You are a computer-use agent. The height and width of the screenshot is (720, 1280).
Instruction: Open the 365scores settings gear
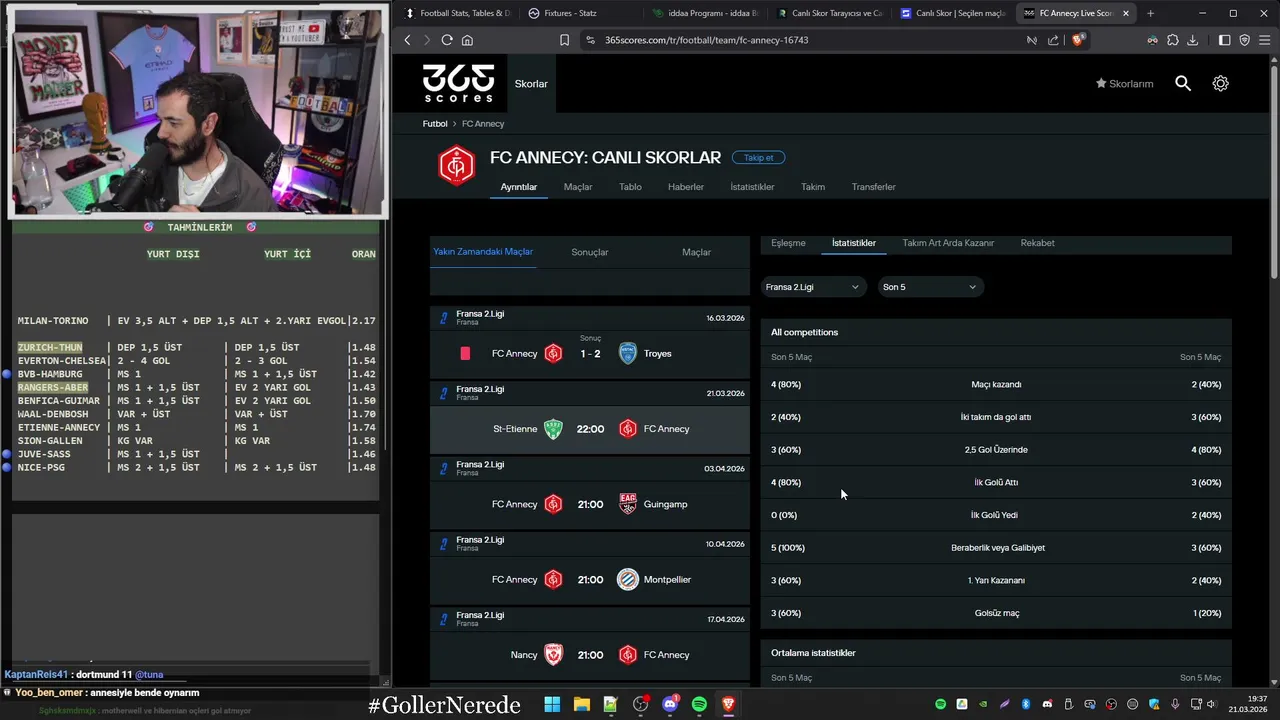(x=1220, y=84)
